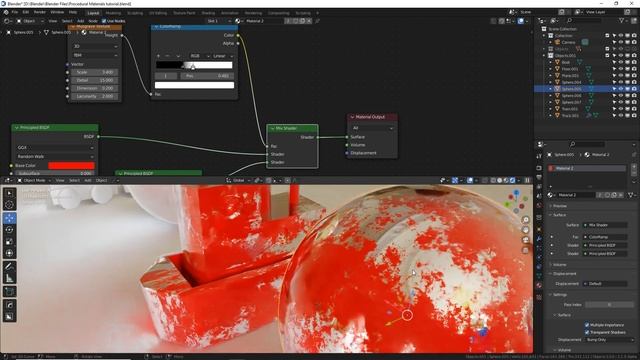Open the RGB color mode dropdown in ColorRamp

[x=199, y=56]
